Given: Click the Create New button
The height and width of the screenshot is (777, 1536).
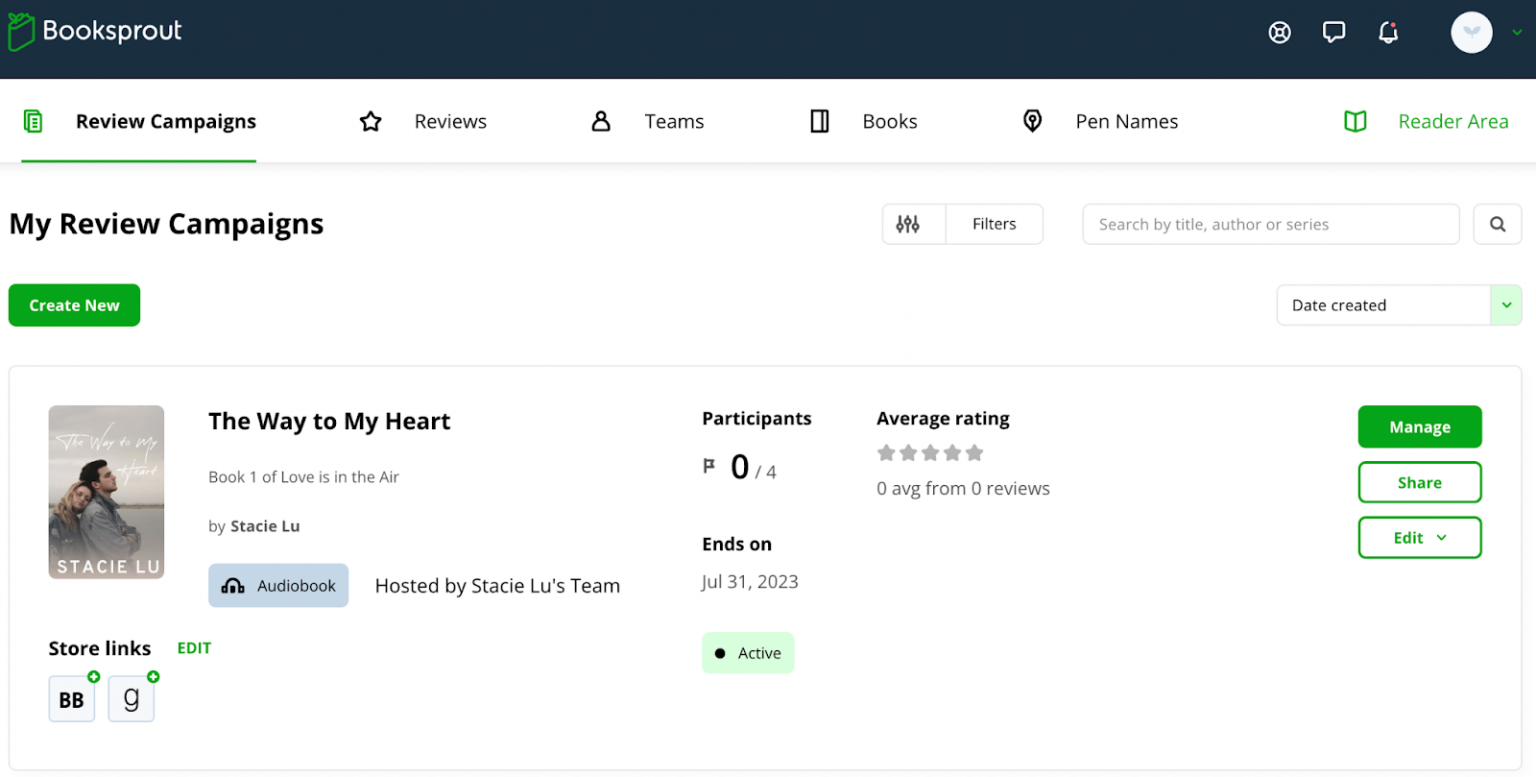Looking at the screenshot, I should 73,305.
